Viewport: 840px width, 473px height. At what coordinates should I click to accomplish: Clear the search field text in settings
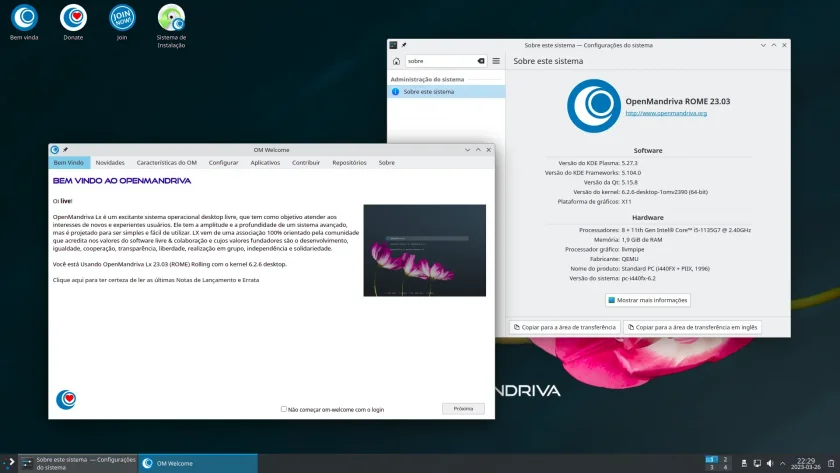click(481, 61)
